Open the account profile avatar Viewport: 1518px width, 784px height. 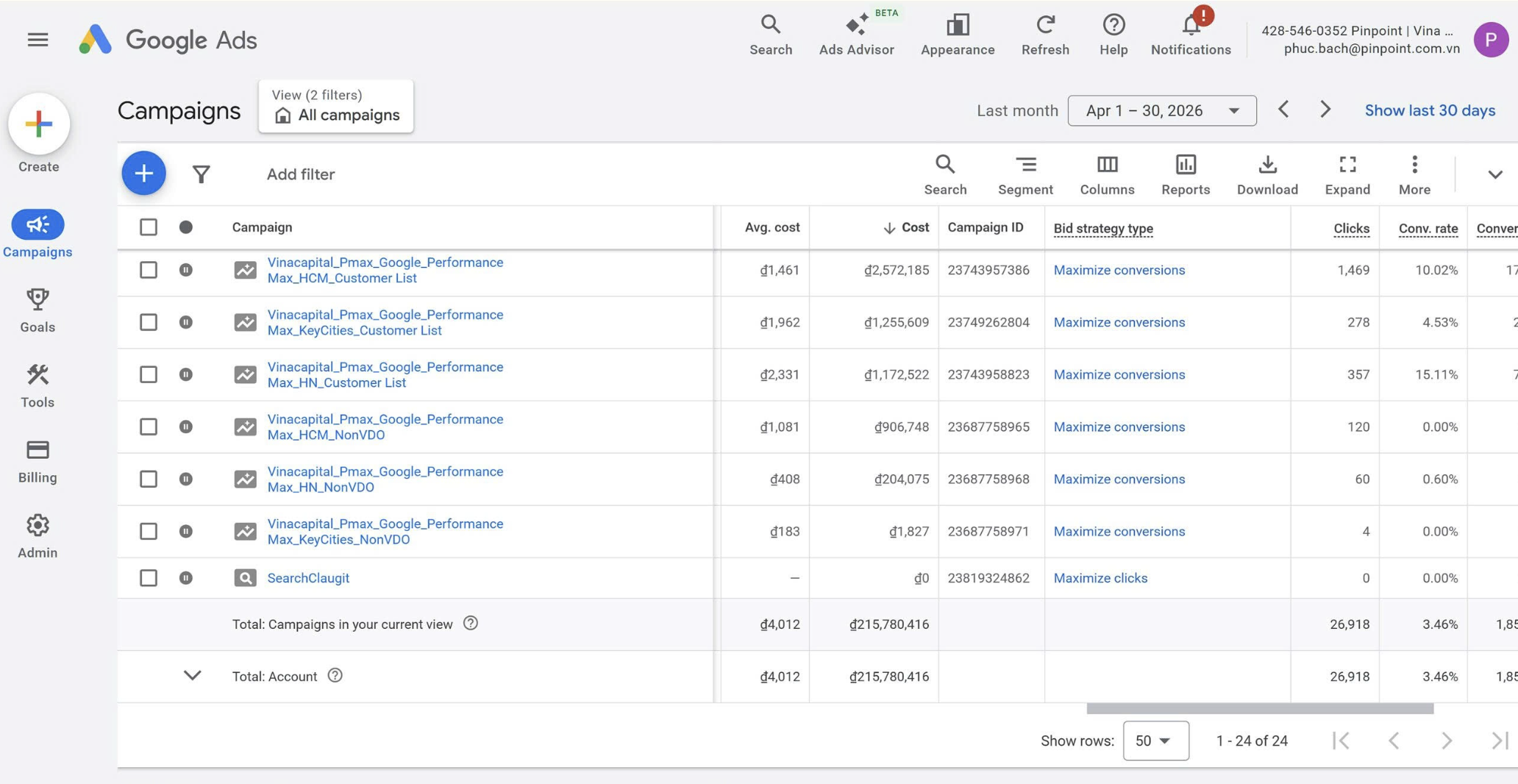1491,40
